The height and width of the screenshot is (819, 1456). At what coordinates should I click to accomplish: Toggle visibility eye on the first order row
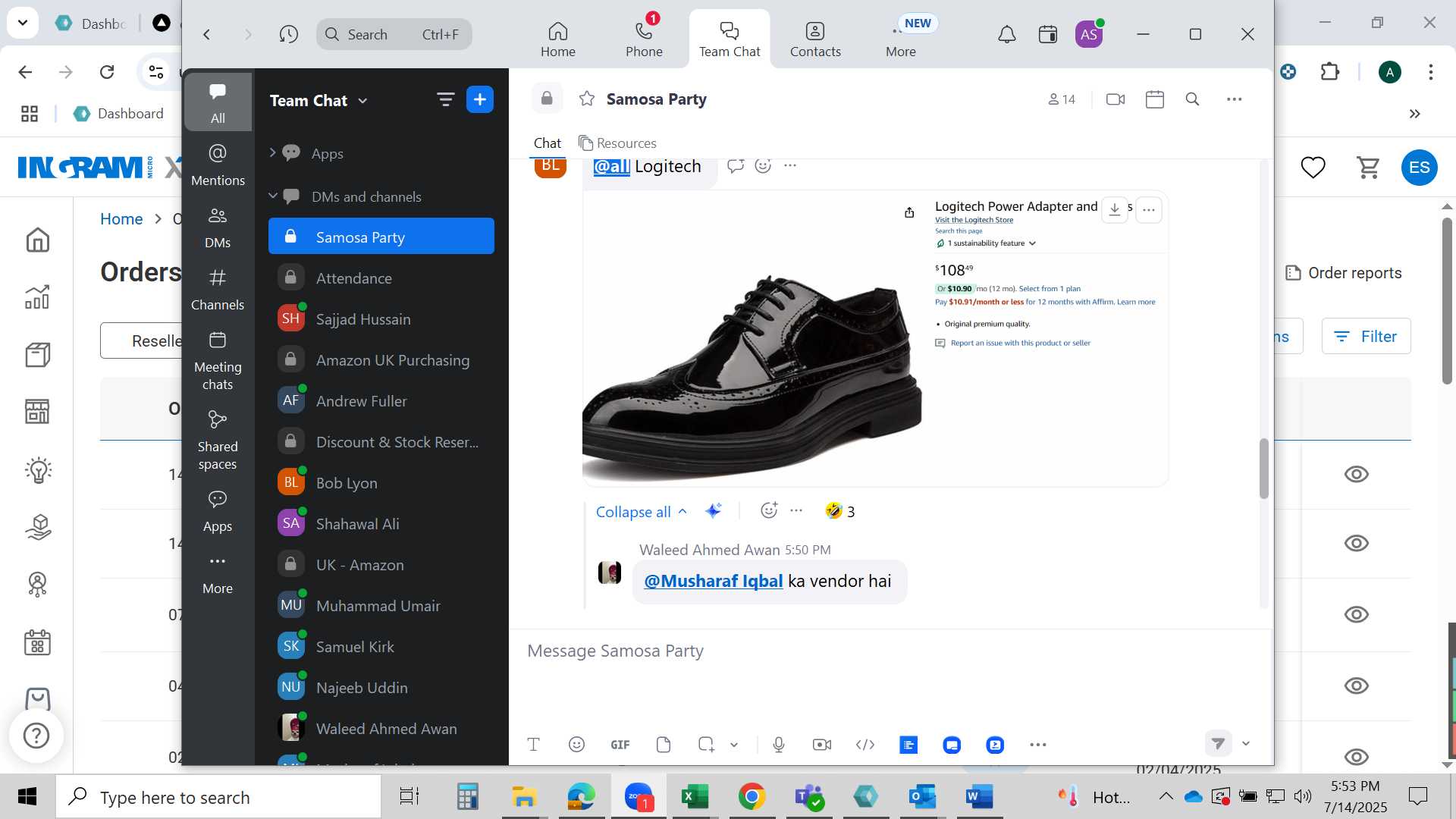tap(1356, 475)
